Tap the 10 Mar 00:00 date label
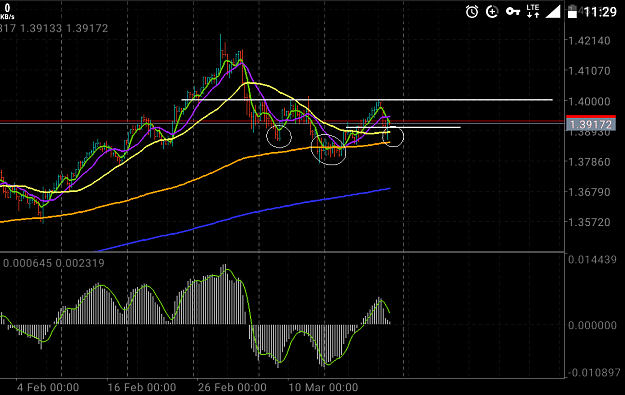625x395 pixels. pyautogui.click(x=323, y=387)
